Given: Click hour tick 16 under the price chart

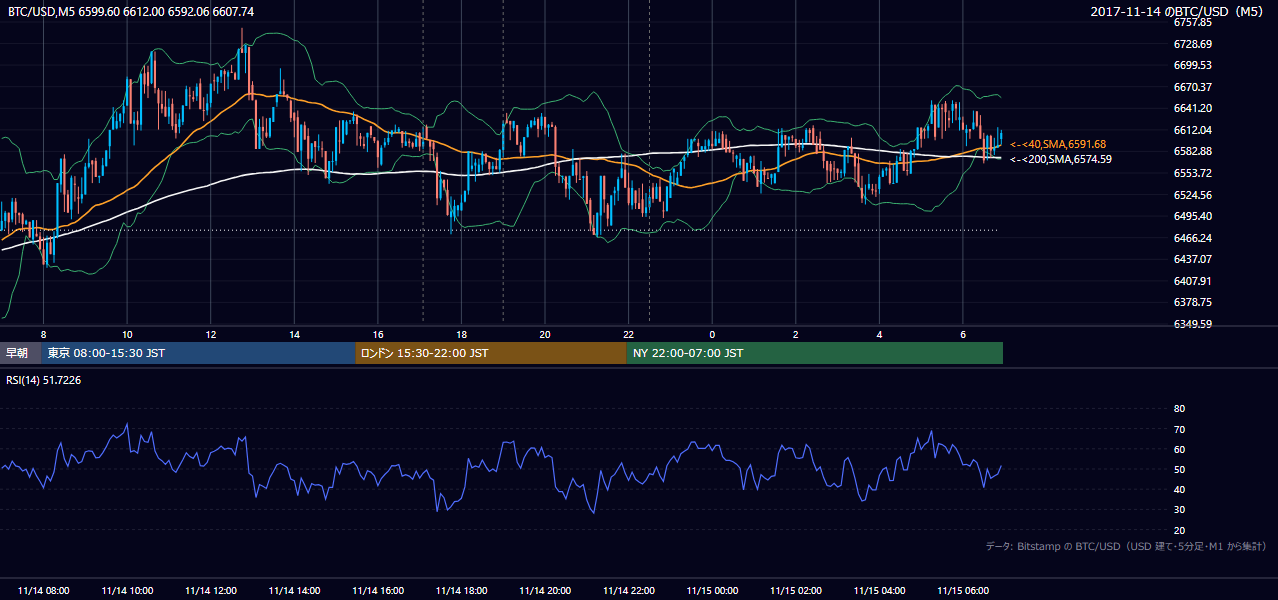Looking at the screenshot, I should click(378, 334).
